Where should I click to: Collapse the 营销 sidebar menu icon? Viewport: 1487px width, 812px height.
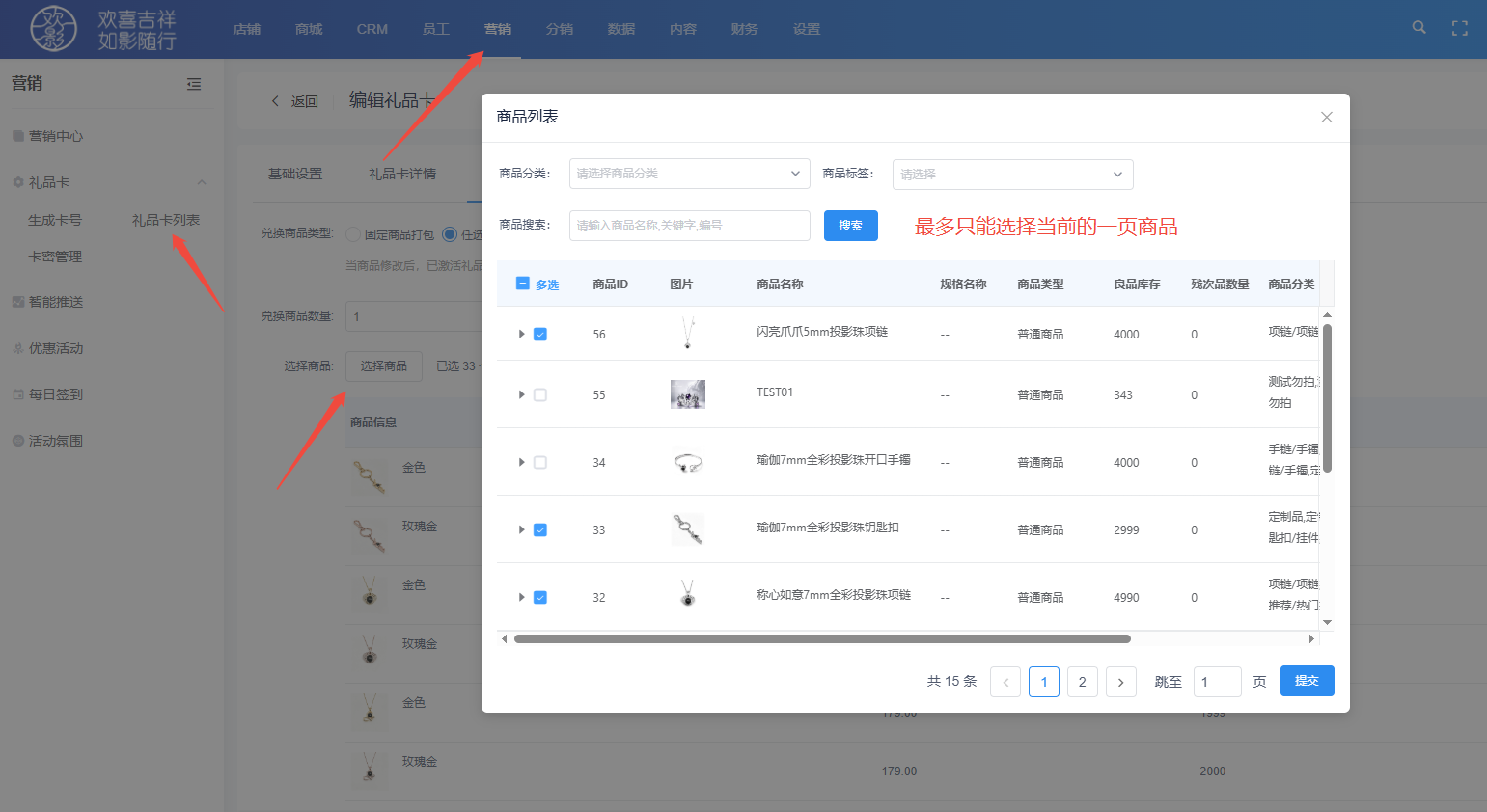point(194,84)
